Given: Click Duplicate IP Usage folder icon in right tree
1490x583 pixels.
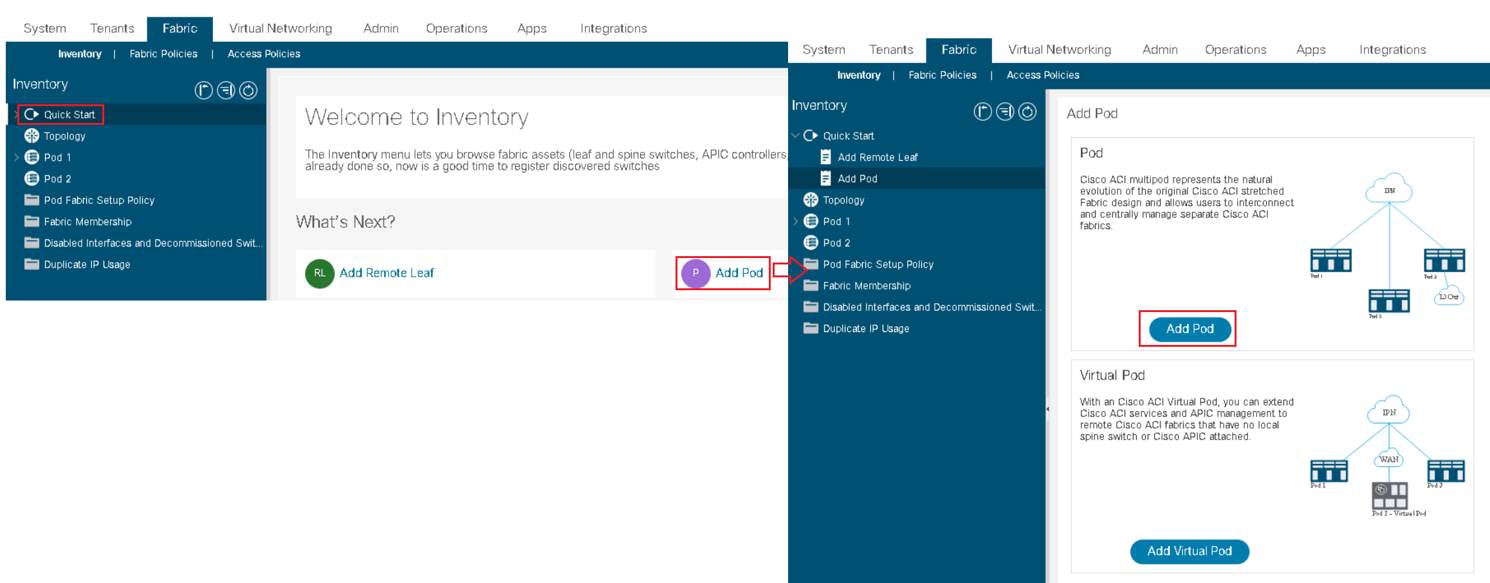Looking at the screenshot, I should [x=811, y=328].
